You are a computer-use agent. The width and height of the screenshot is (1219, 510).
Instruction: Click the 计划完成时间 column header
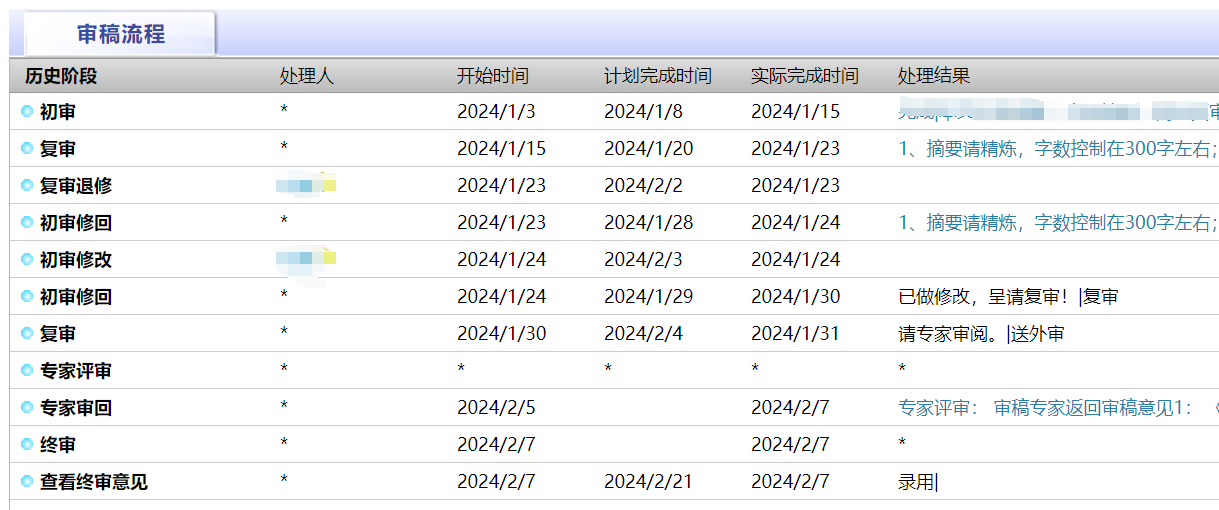point(658,76)
